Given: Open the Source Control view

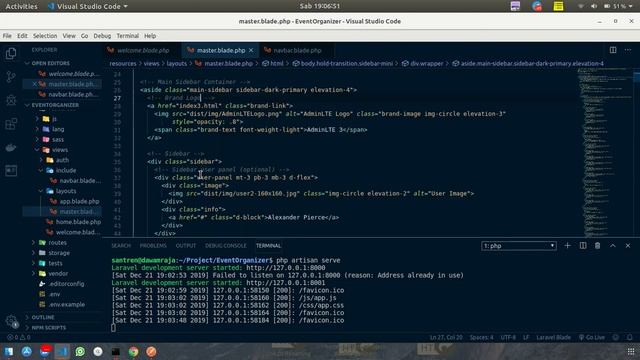Looking at the screenshot, I should [x=11, y=77].
